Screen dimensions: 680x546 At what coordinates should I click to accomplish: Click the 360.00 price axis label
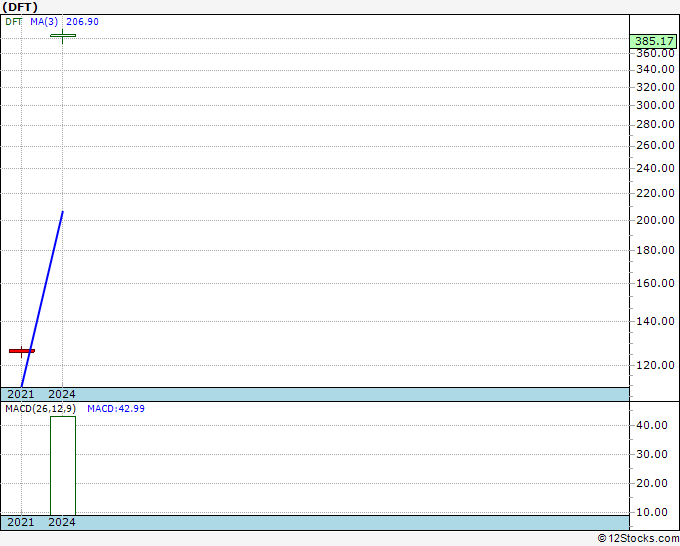[x=655, y=53]
